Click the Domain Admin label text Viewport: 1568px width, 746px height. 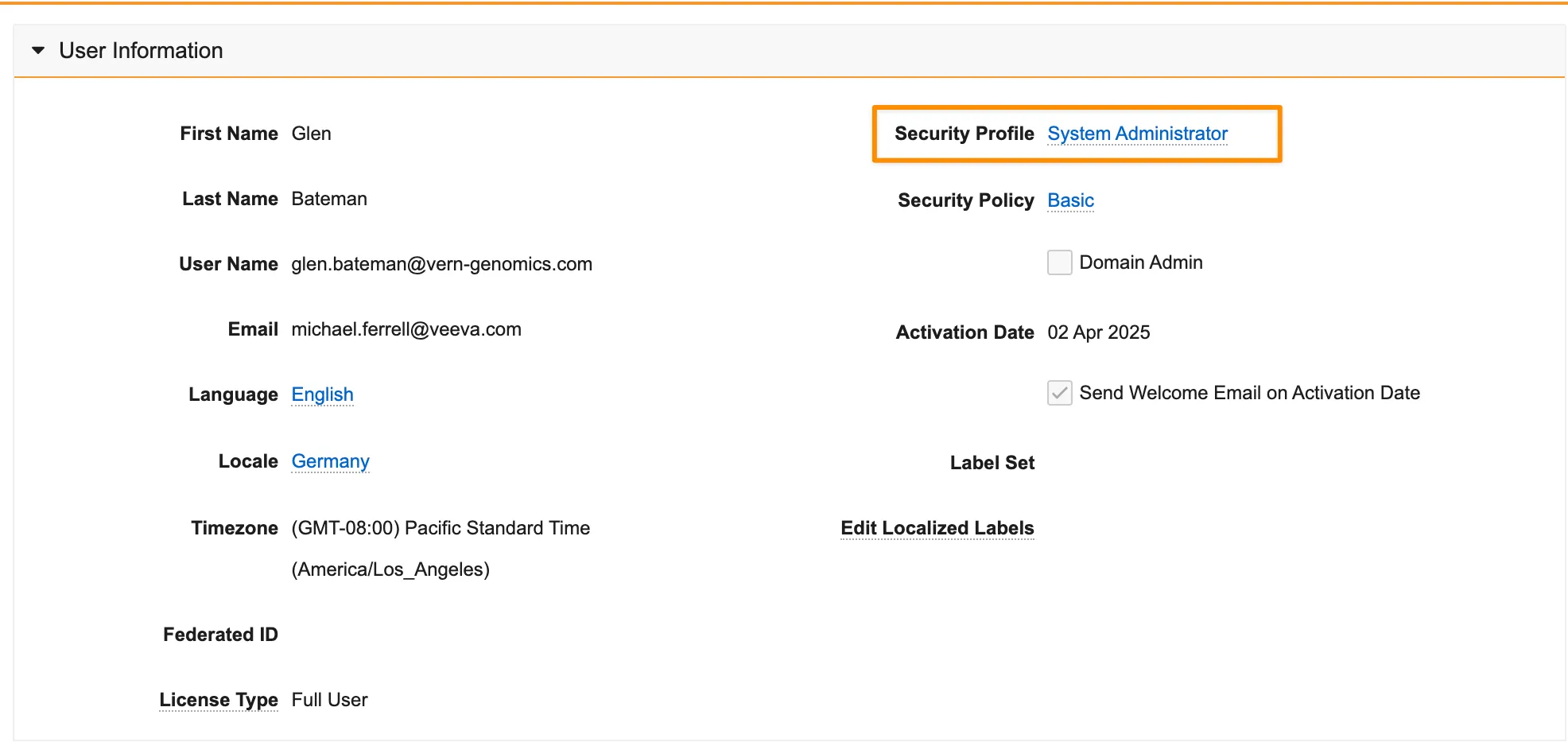pos(1140,262)
